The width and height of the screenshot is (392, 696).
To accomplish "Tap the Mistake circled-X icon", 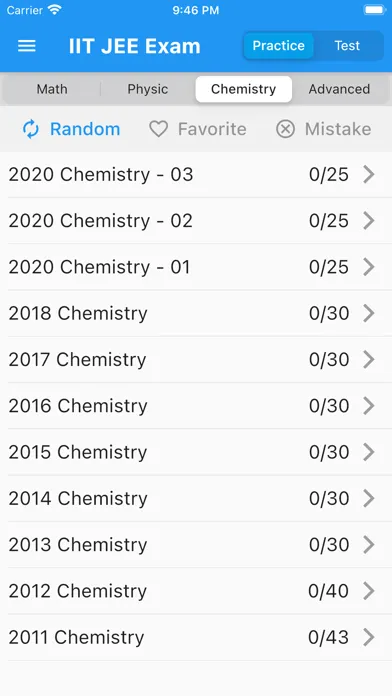I will [285, 129].
